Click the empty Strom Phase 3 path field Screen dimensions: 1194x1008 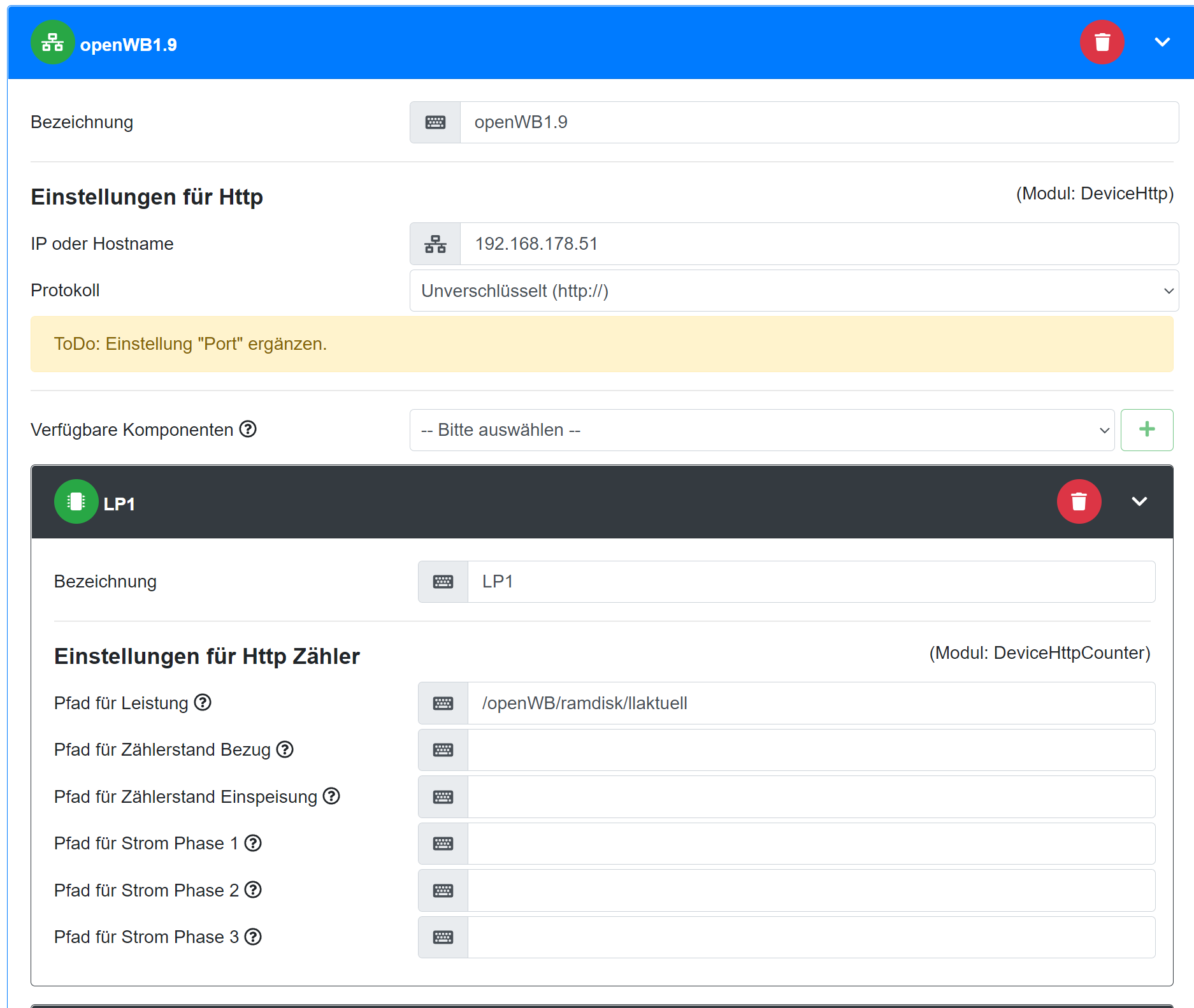coord(812,937)
